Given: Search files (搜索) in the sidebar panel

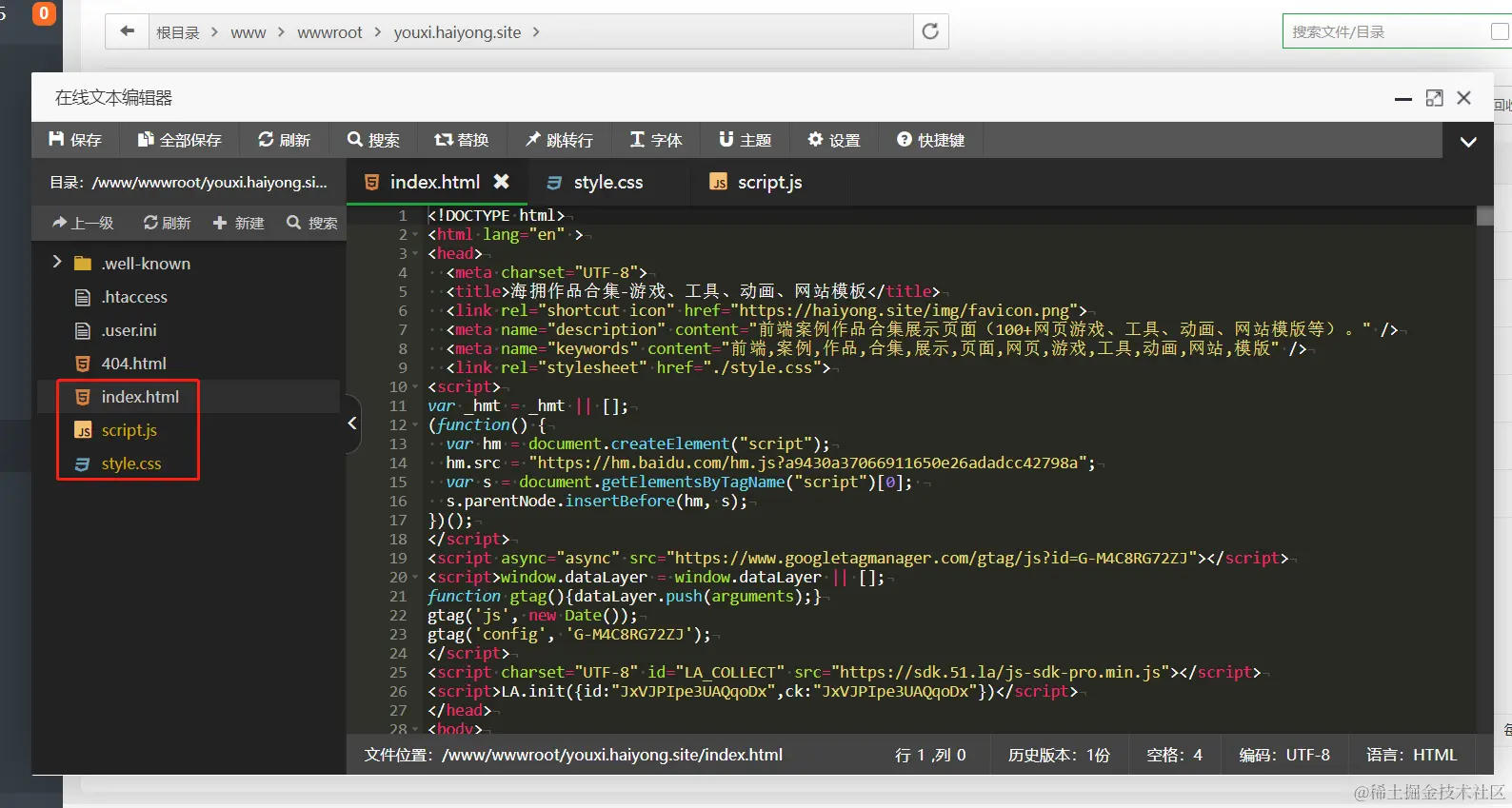Looking at the screenshot, I should (312, 223).
